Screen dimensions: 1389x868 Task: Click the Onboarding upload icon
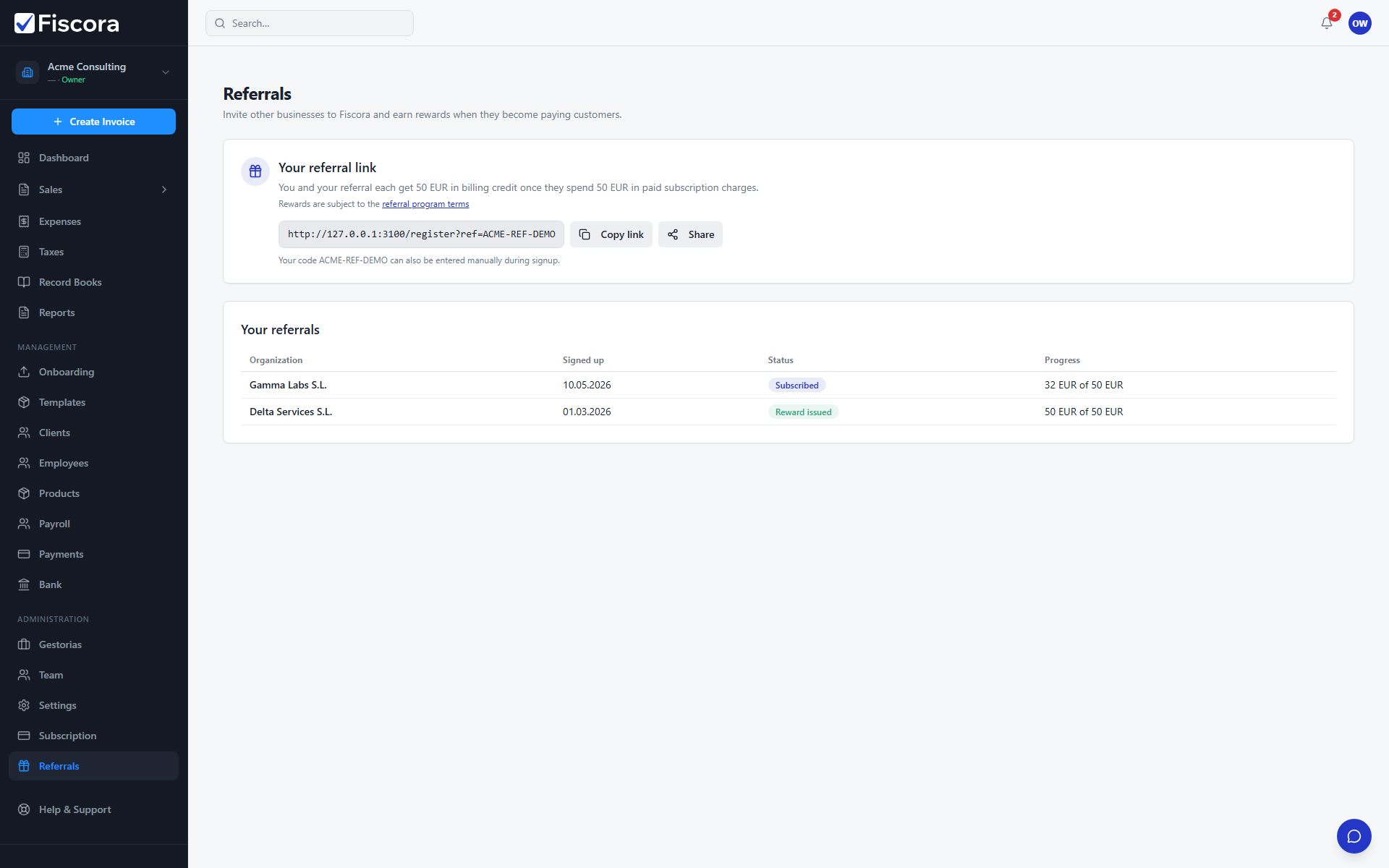24,372
